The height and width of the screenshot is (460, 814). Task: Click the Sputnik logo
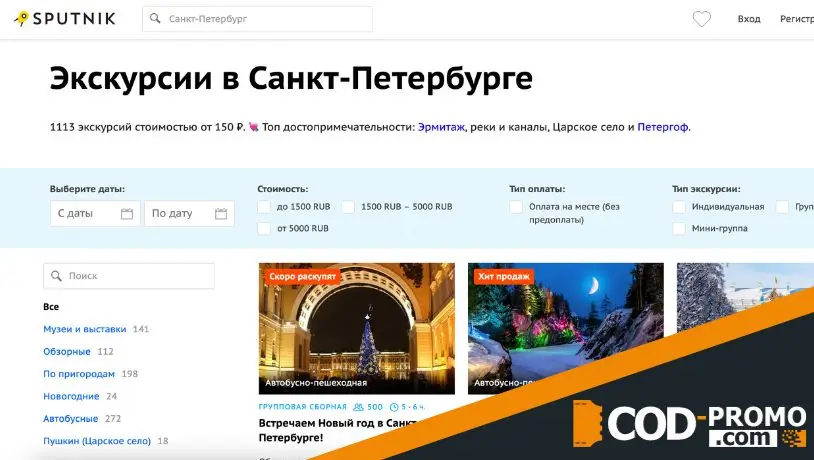65,19
